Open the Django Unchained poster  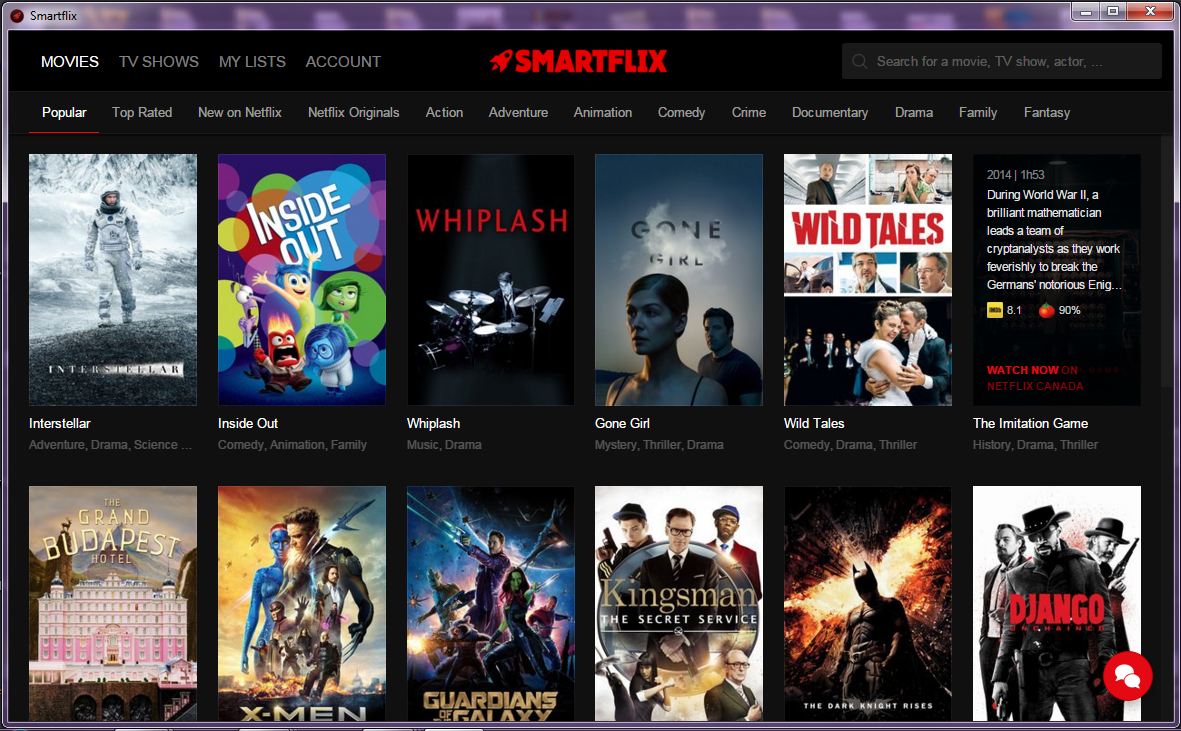point(1057,603)
